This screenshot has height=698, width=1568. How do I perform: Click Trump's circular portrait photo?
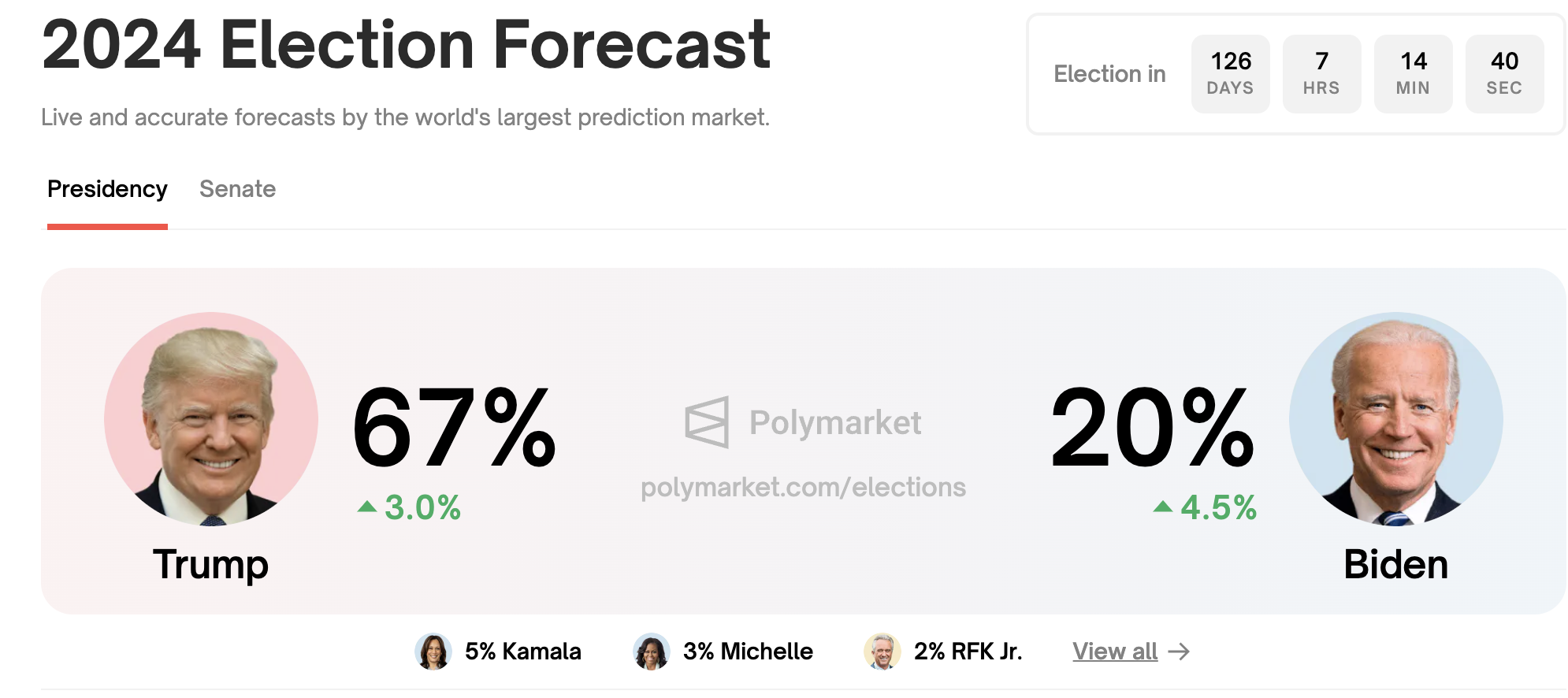point(211,419)
